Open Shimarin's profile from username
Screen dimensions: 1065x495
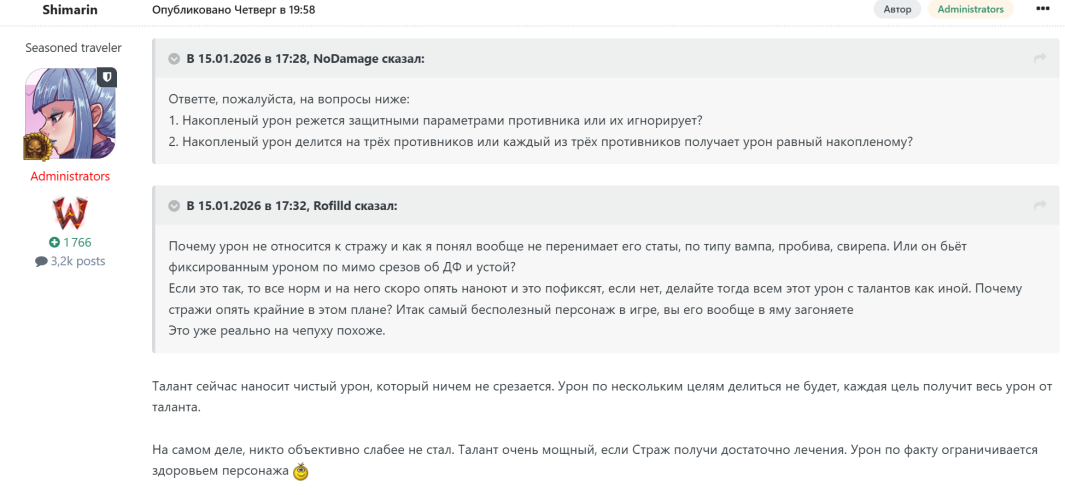tap(70, 9)
